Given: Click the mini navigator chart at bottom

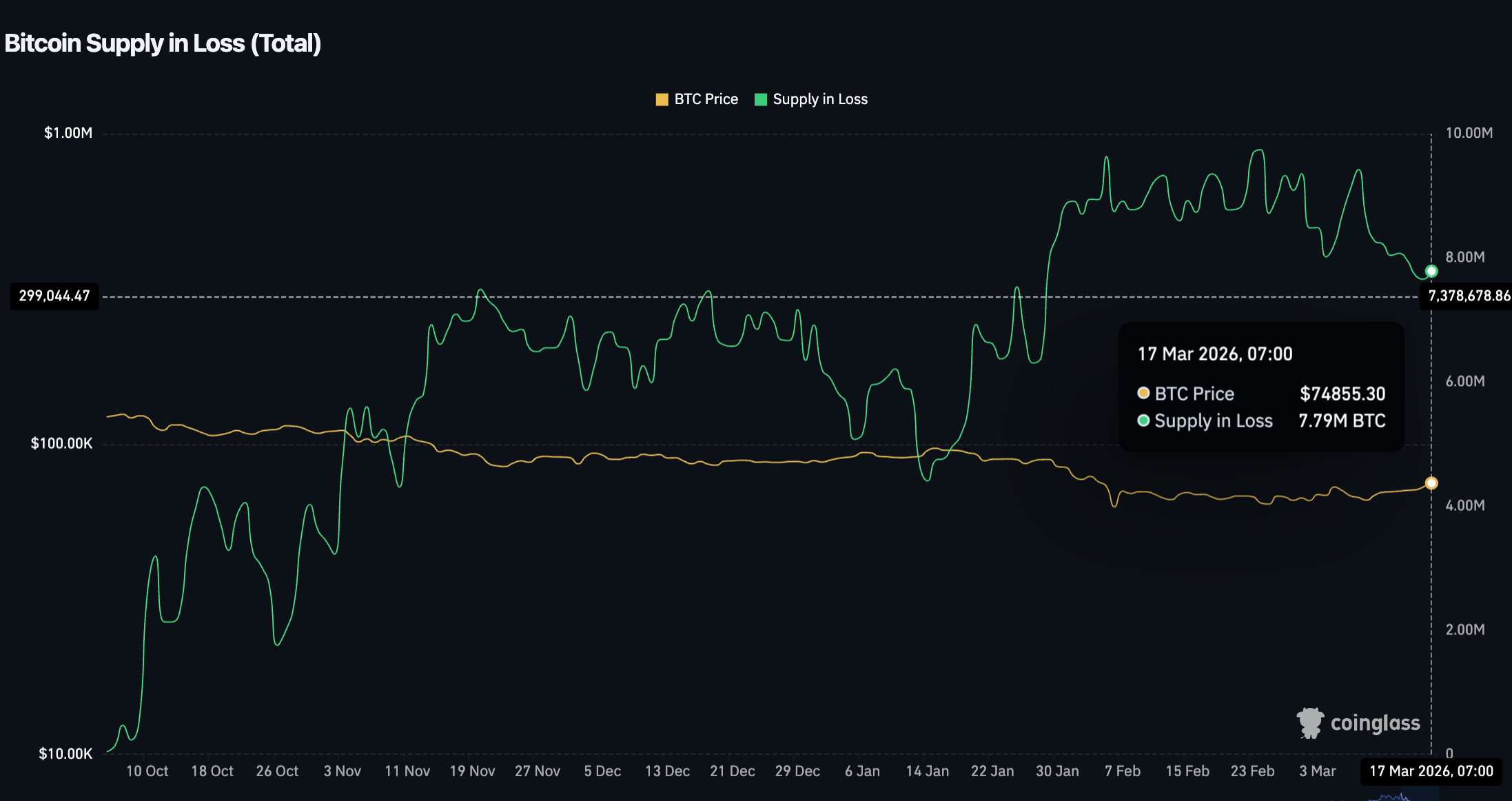Looking at the screenshot, I should [1392, 797].
